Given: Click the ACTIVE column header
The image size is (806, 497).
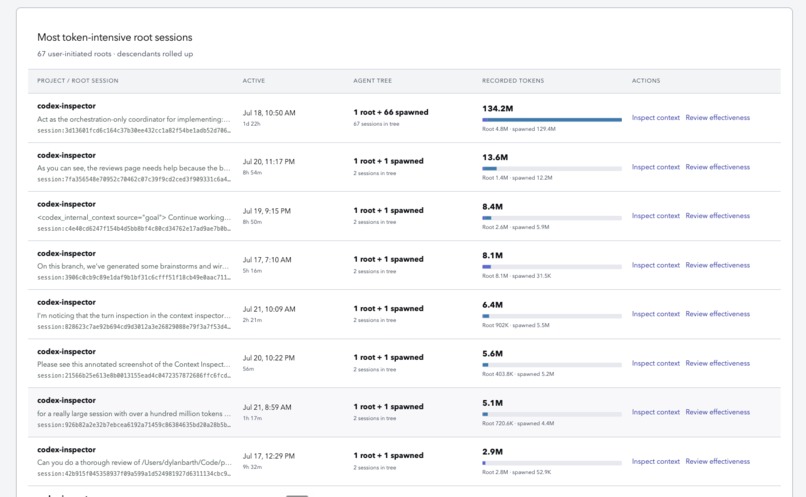Looking at the screenshot, I should click(x=254, y=81).
